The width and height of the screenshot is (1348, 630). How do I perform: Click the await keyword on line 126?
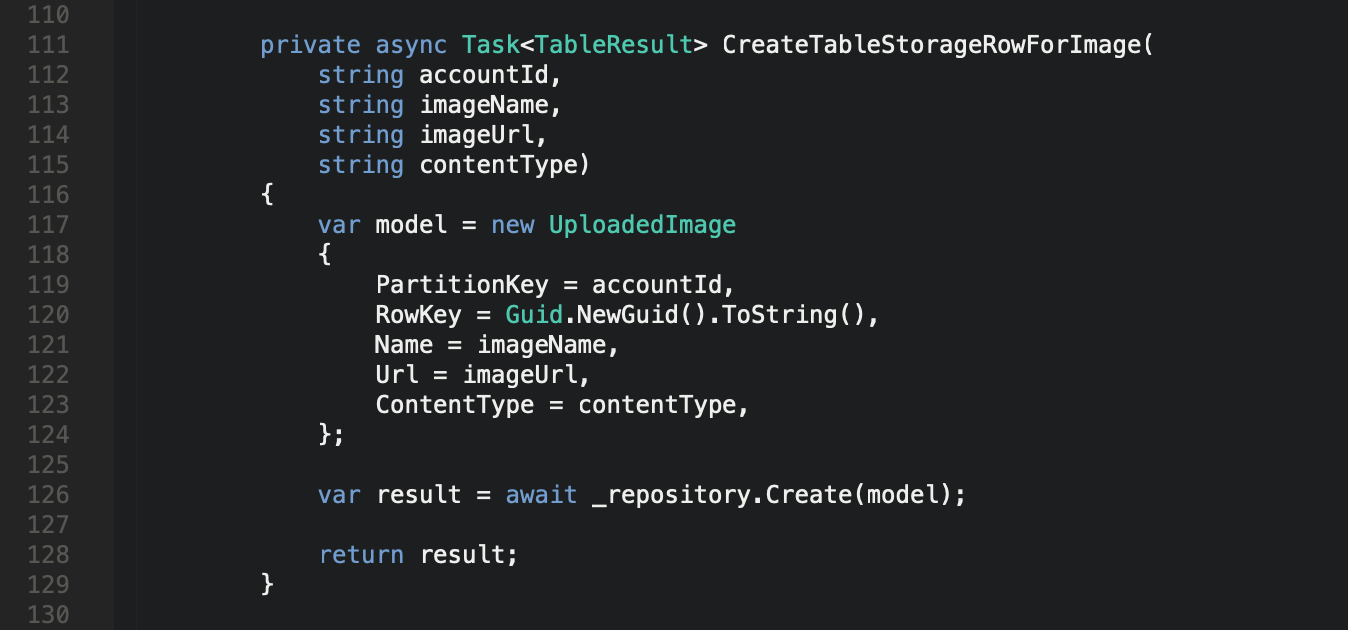pyautogui.click(x=541, y=495)
